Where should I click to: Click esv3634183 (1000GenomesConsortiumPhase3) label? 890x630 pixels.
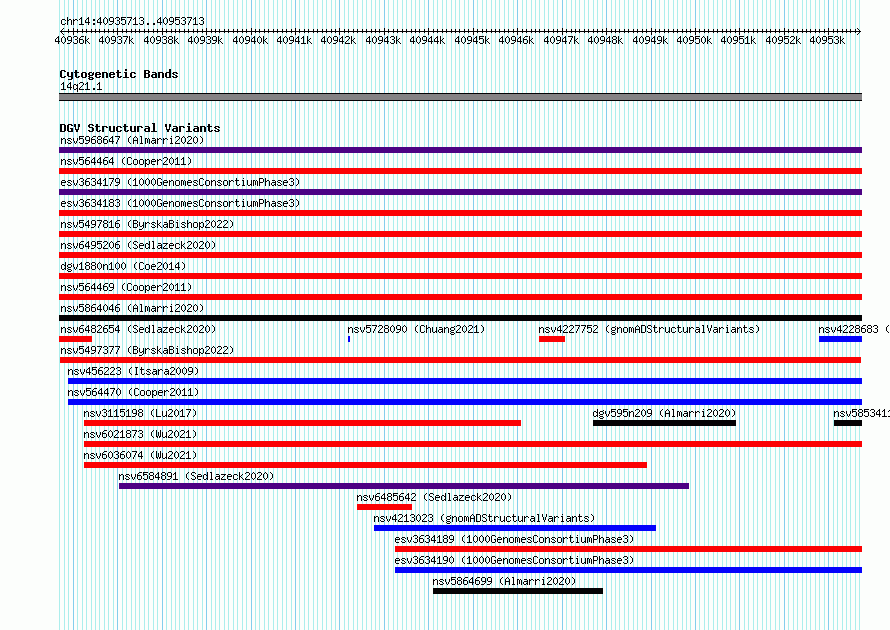tap(180, 203)
